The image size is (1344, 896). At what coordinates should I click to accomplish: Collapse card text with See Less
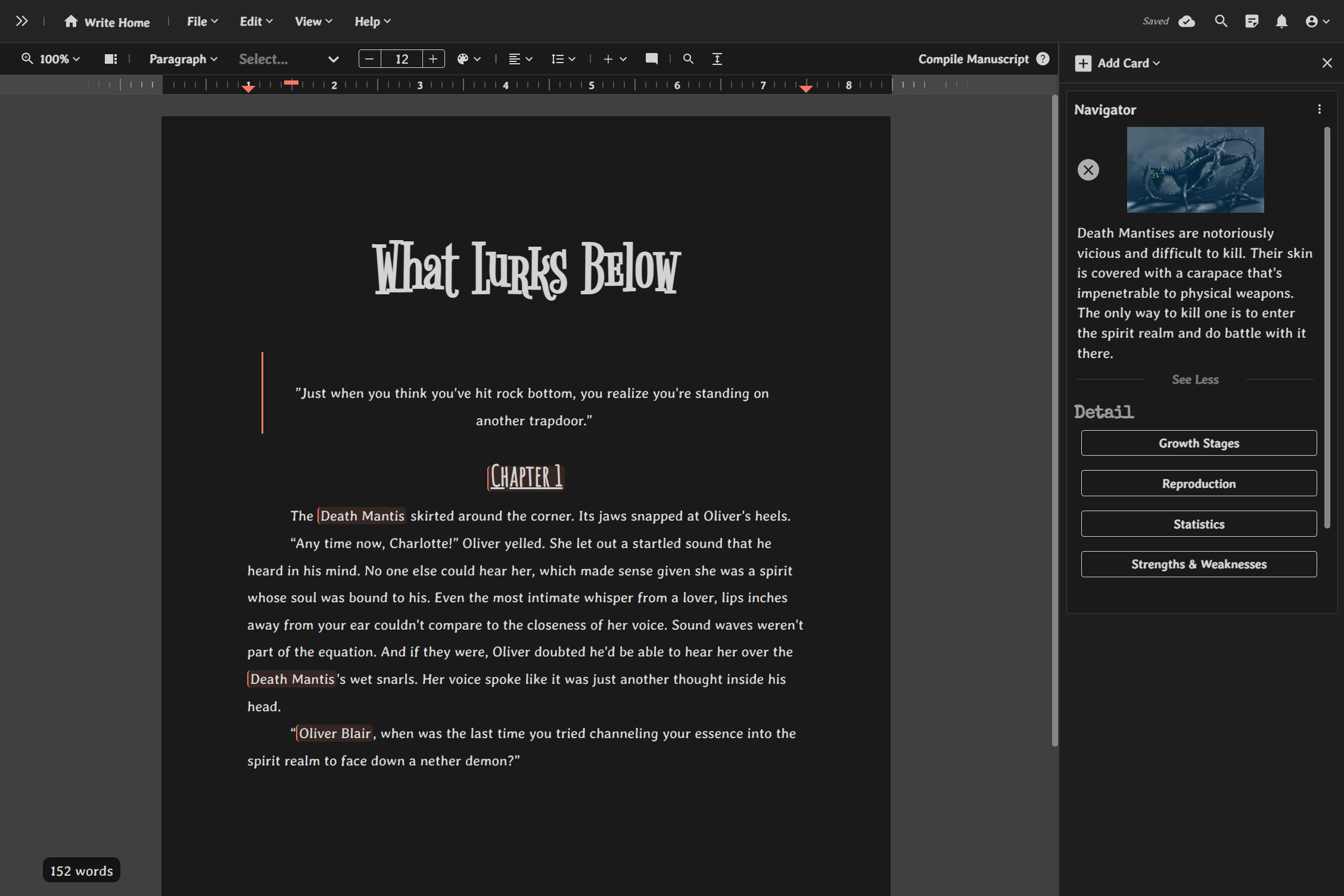tap(1195, 379)
